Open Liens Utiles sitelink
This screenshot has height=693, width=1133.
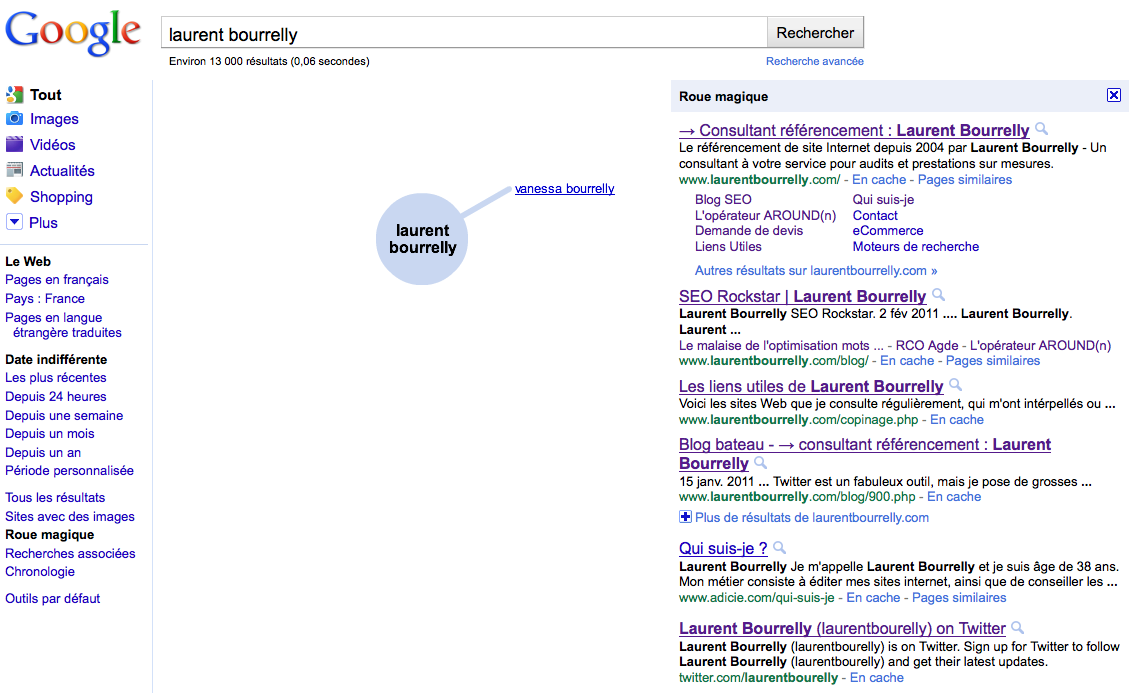728,246
